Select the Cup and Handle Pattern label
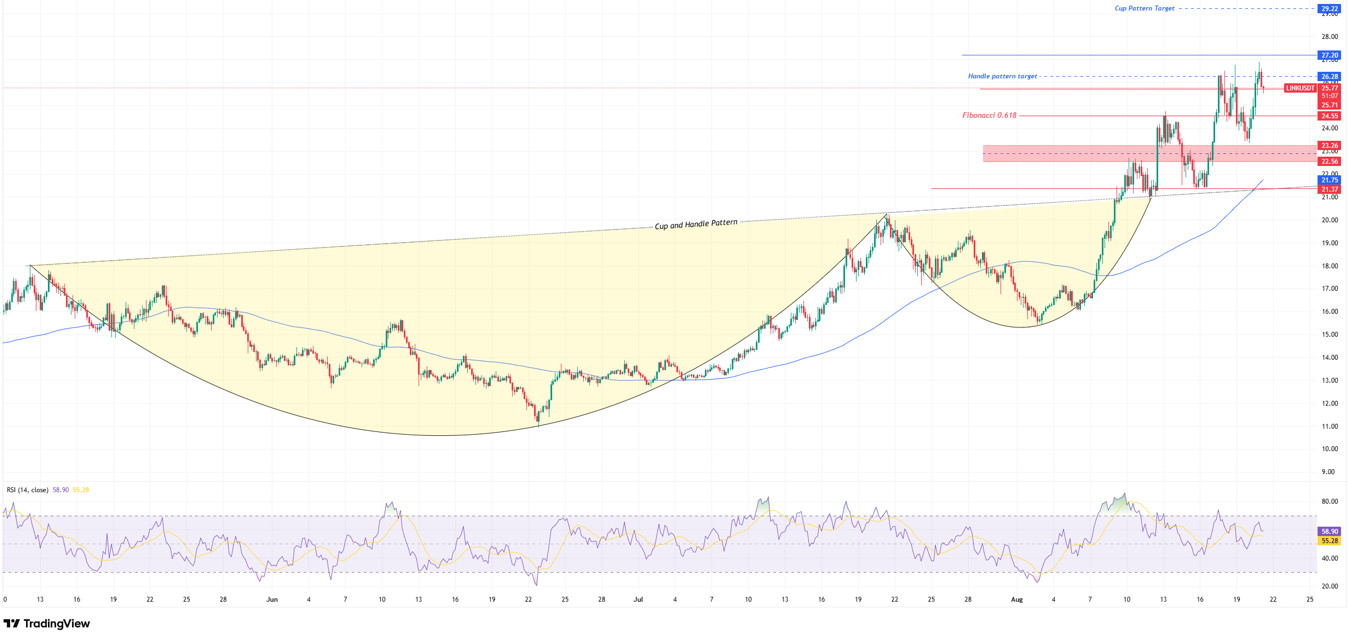1348x632 pixels. [x=696, y=224]
